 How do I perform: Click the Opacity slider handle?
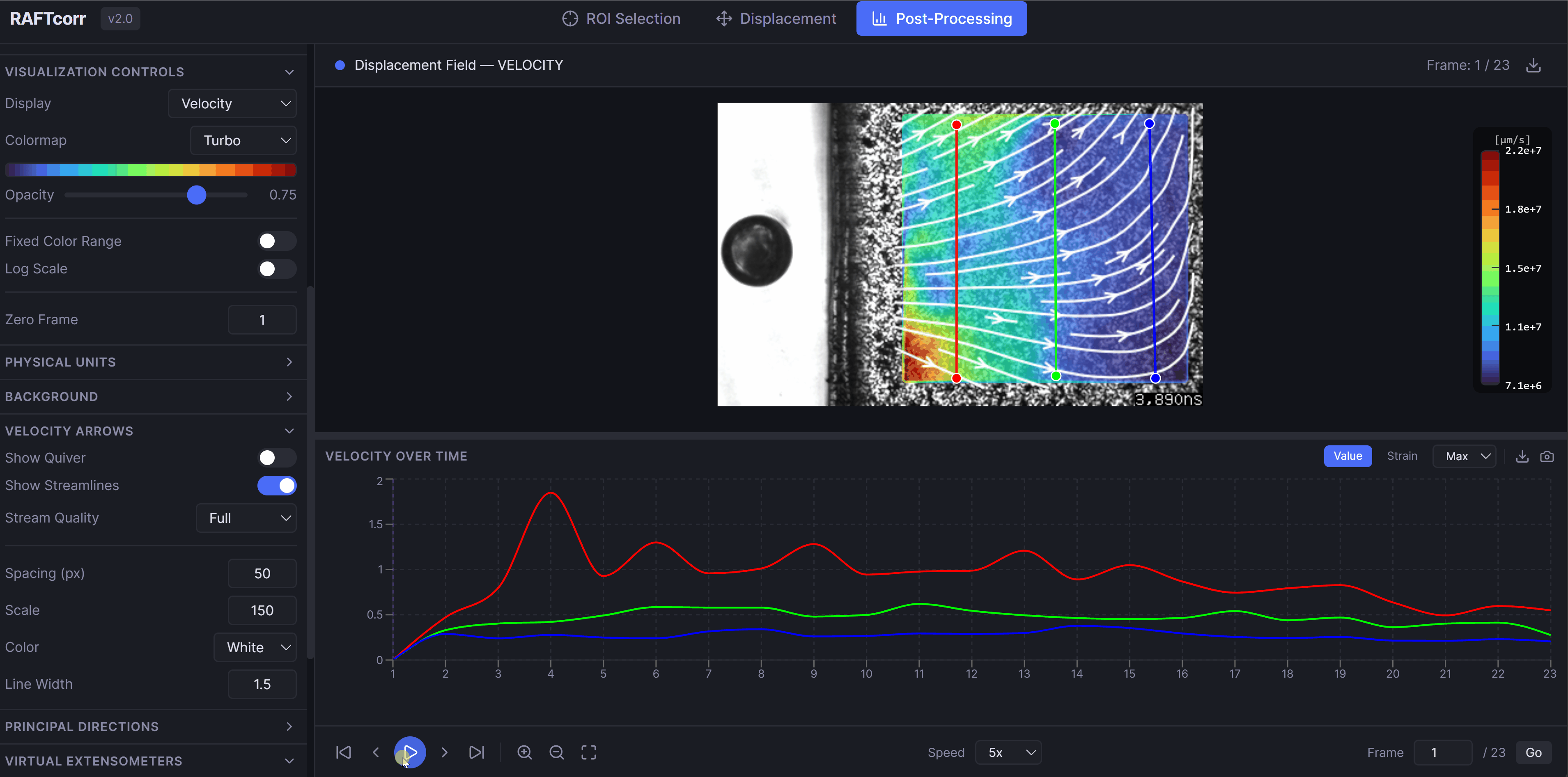(197, 195)
